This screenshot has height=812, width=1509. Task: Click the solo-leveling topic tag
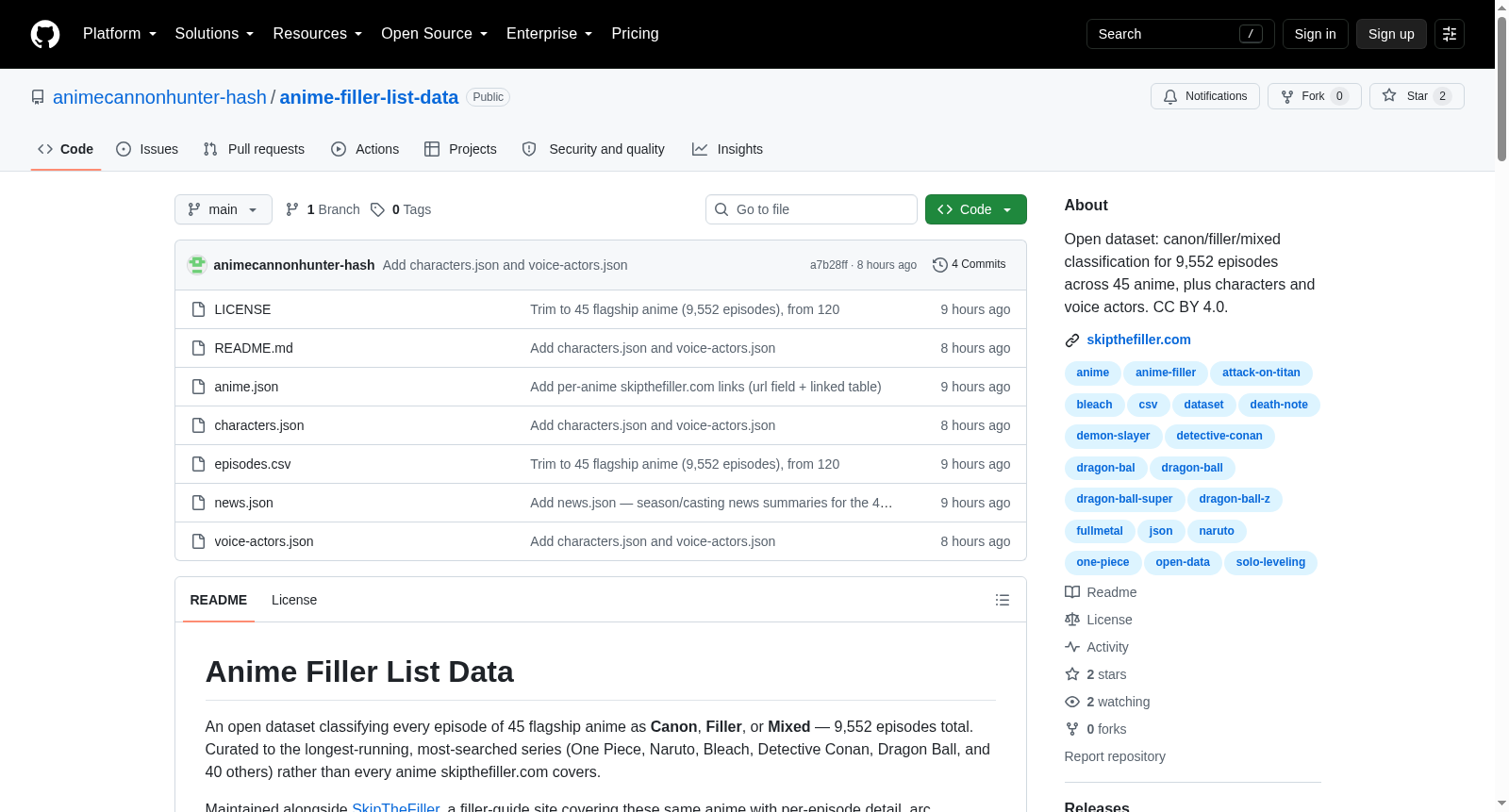click(1270, 562)
